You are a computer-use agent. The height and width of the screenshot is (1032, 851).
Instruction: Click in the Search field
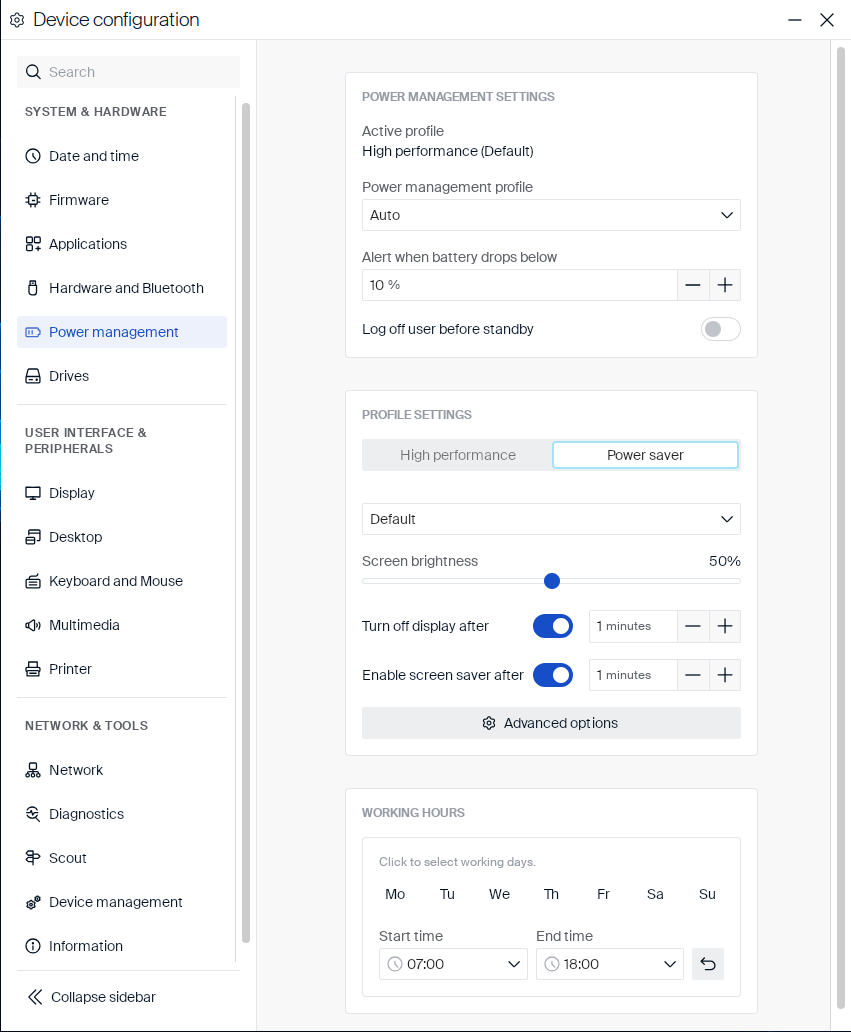128,72
